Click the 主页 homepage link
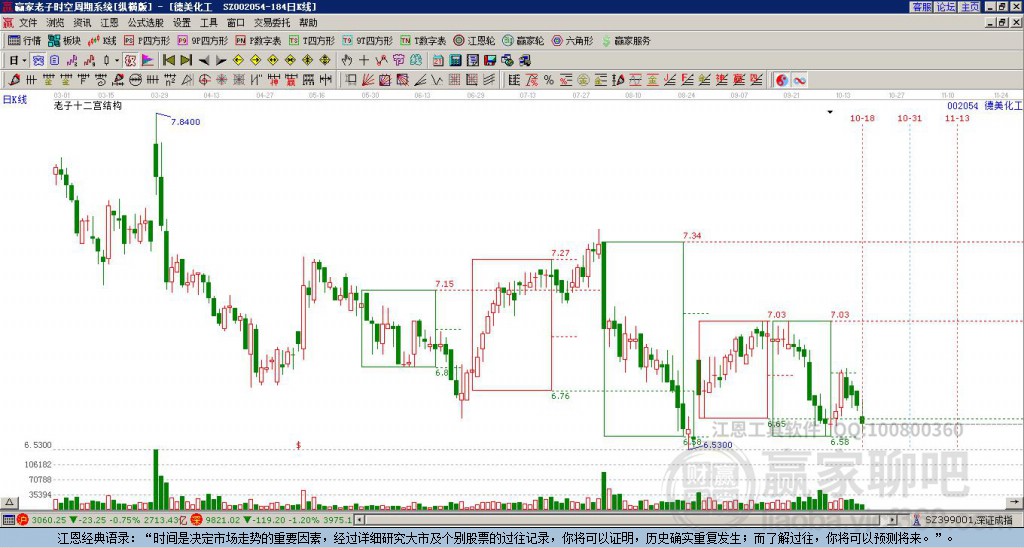 point(969,7)
